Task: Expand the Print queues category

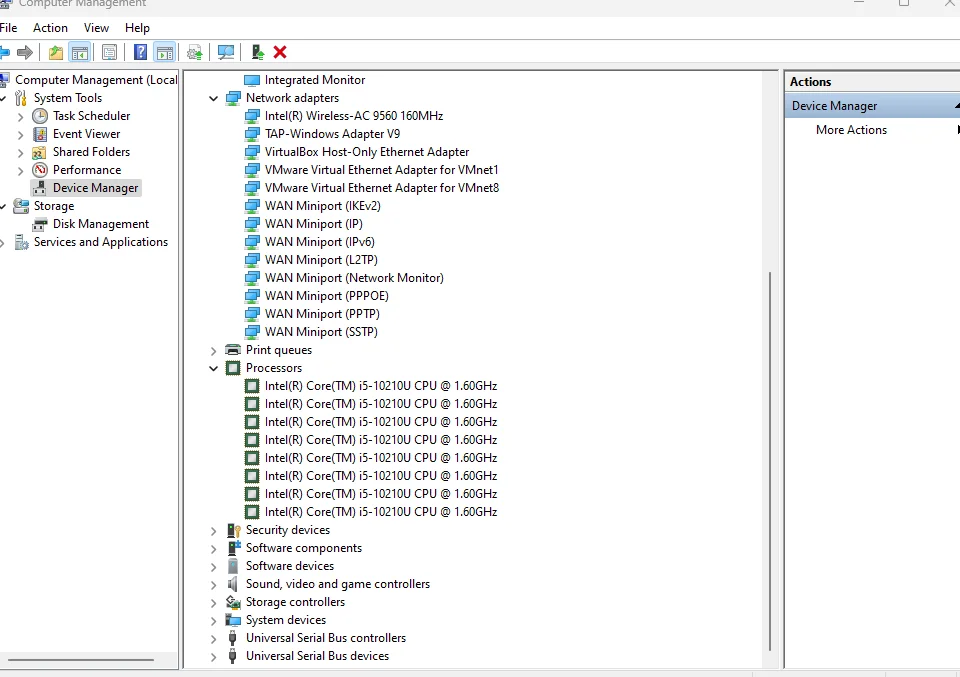Action: coord(213,351)
